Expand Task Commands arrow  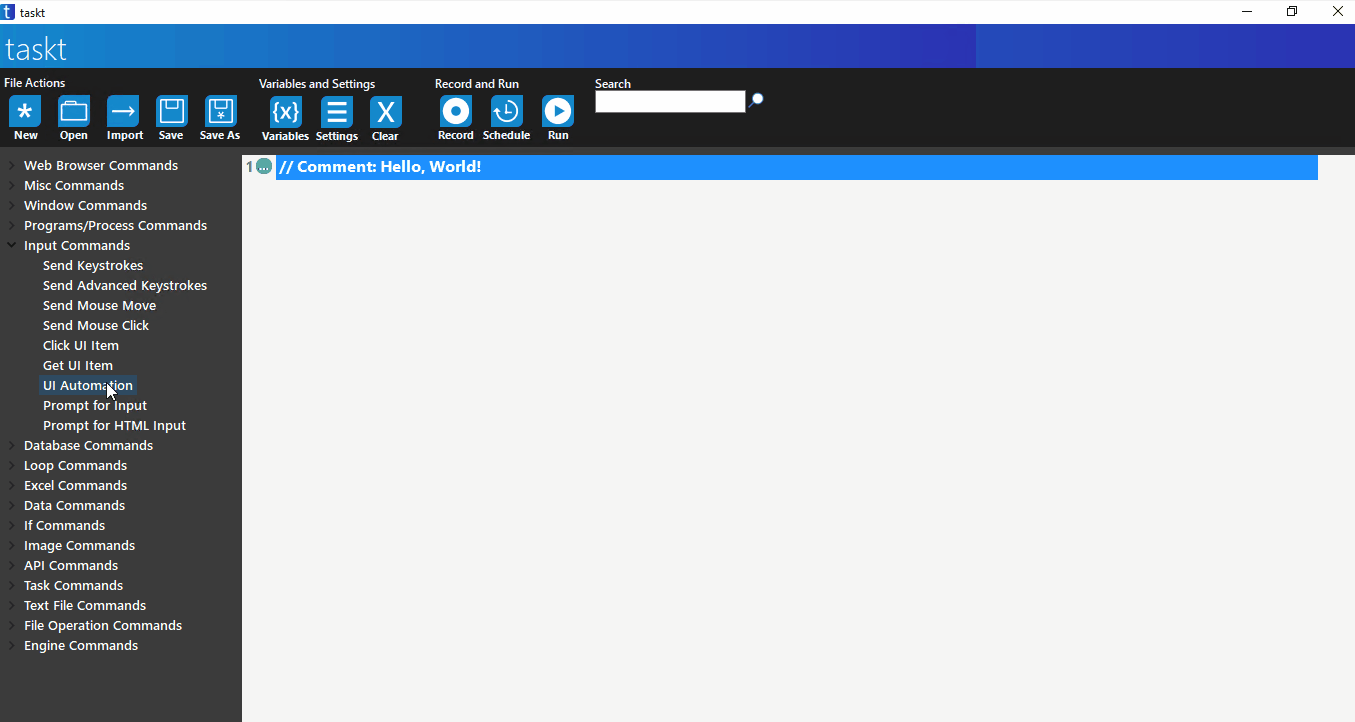[11, 585]
